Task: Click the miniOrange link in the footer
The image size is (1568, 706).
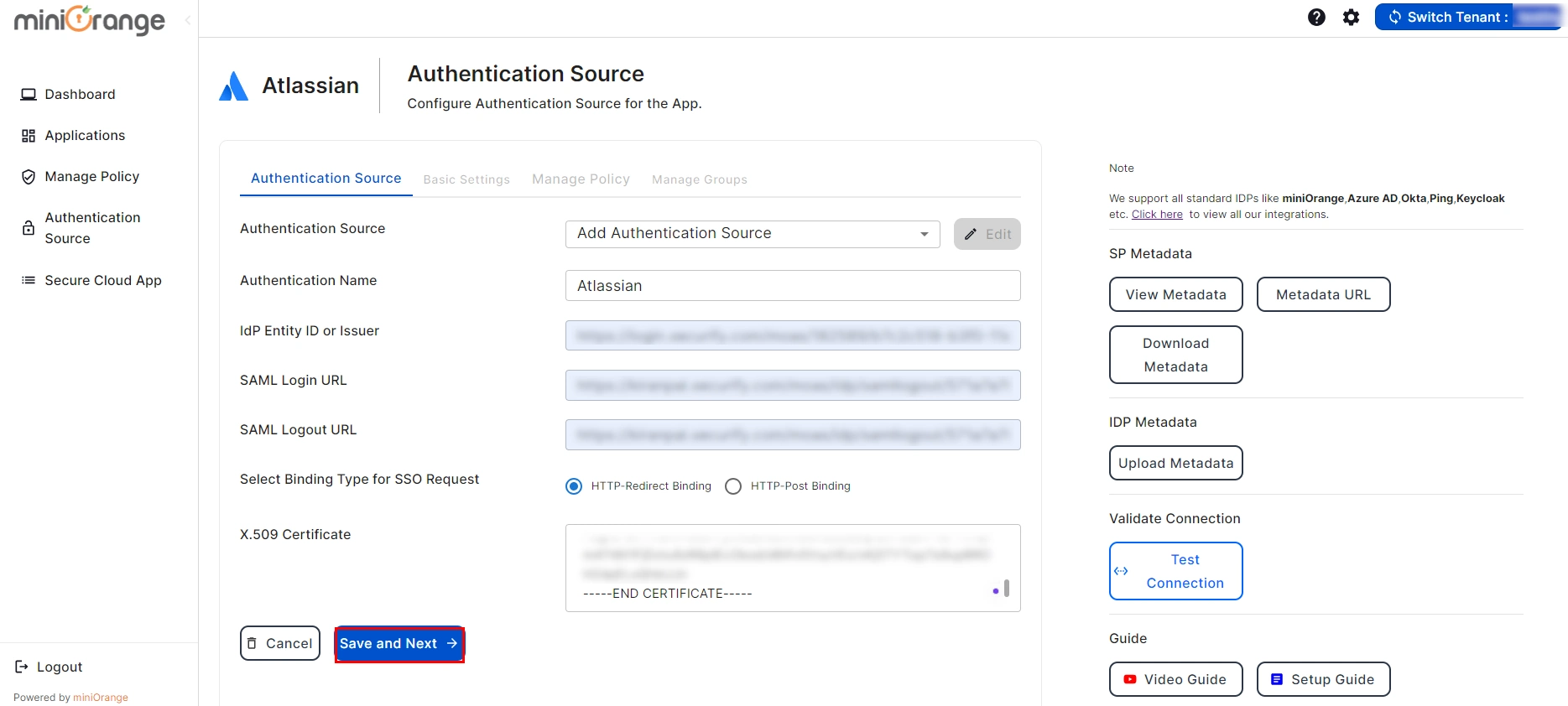Action: (x=101, y=698)
